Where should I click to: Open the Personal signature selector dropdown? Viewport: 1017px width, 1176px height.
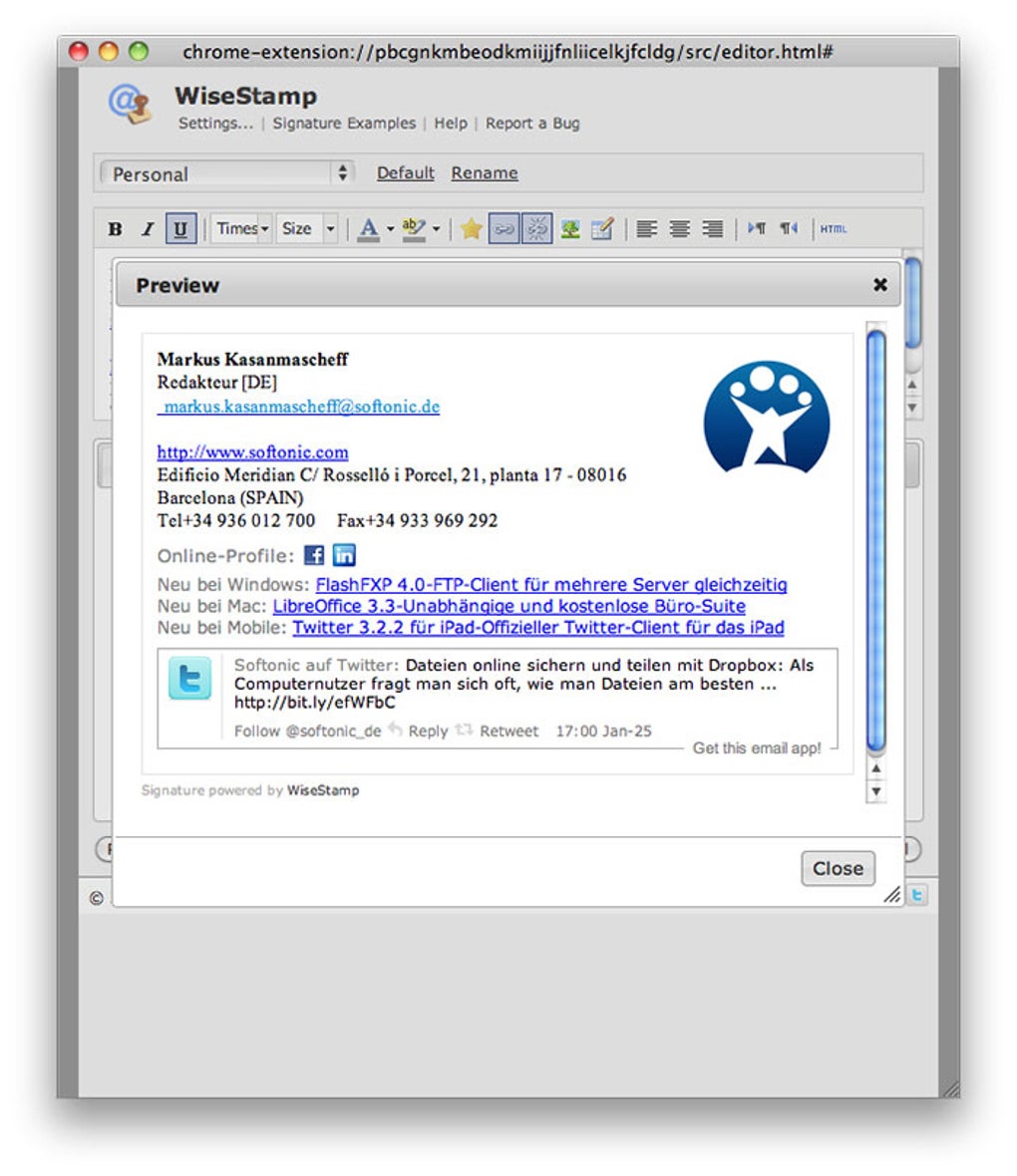[224, 172]
